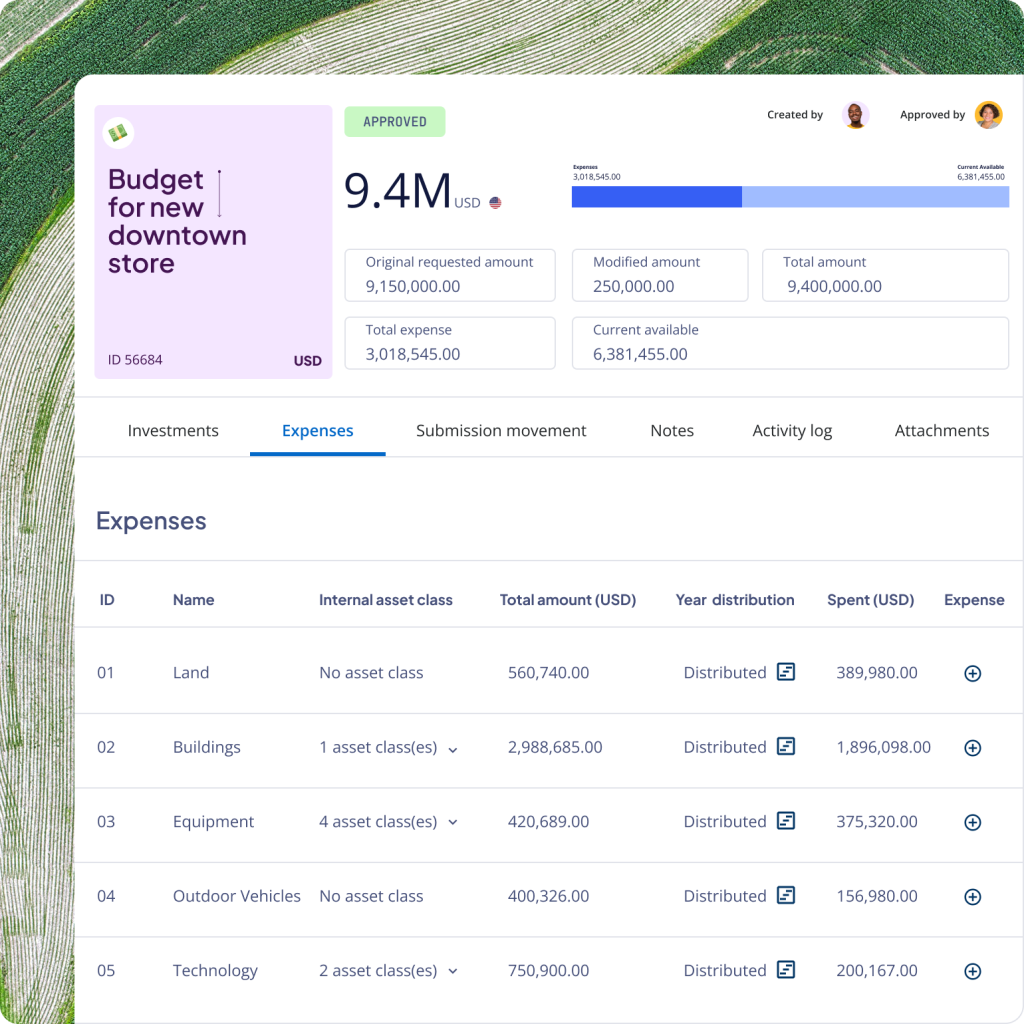Screen dimensions: 1024x1024
Task: Open the Submission movement tab
Action: pyautogui.click(x=501, y=431)
